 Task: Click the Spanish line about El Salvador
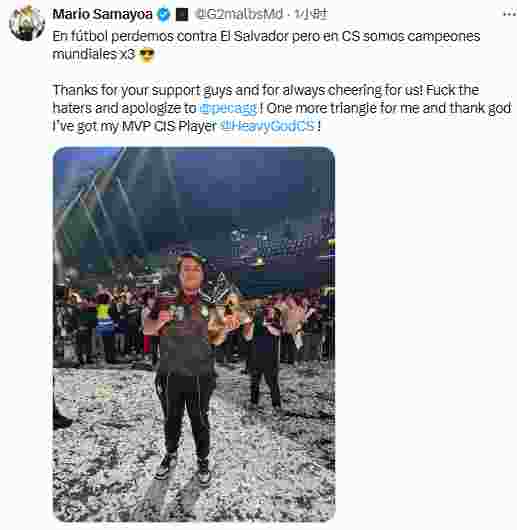[x=266, y=36]
